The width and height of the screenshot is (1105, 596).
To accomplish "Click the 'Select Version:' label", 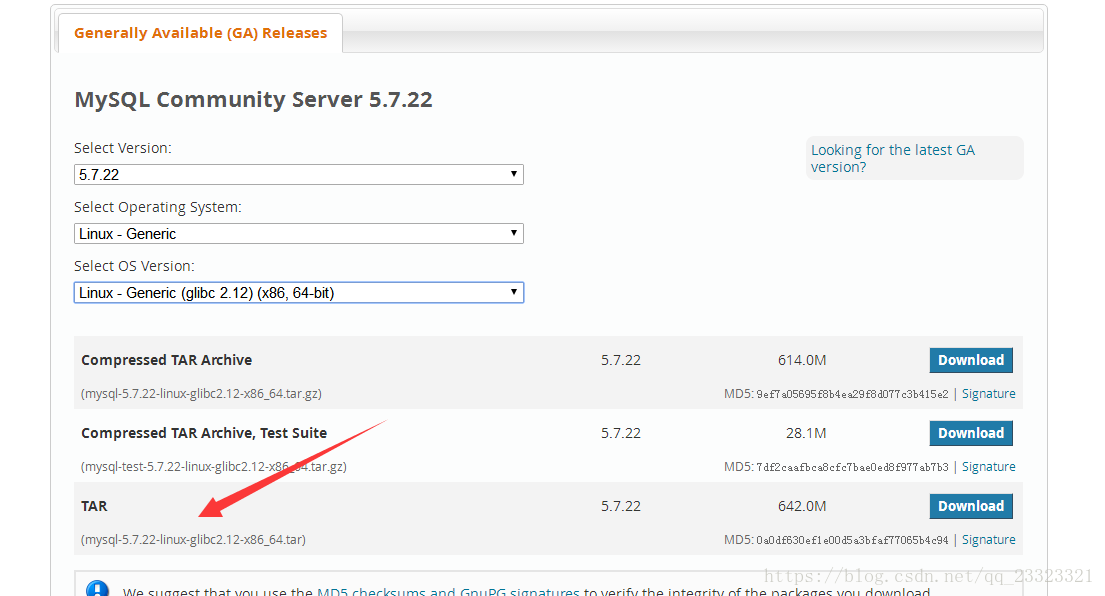I will click(x=123, y=148).
